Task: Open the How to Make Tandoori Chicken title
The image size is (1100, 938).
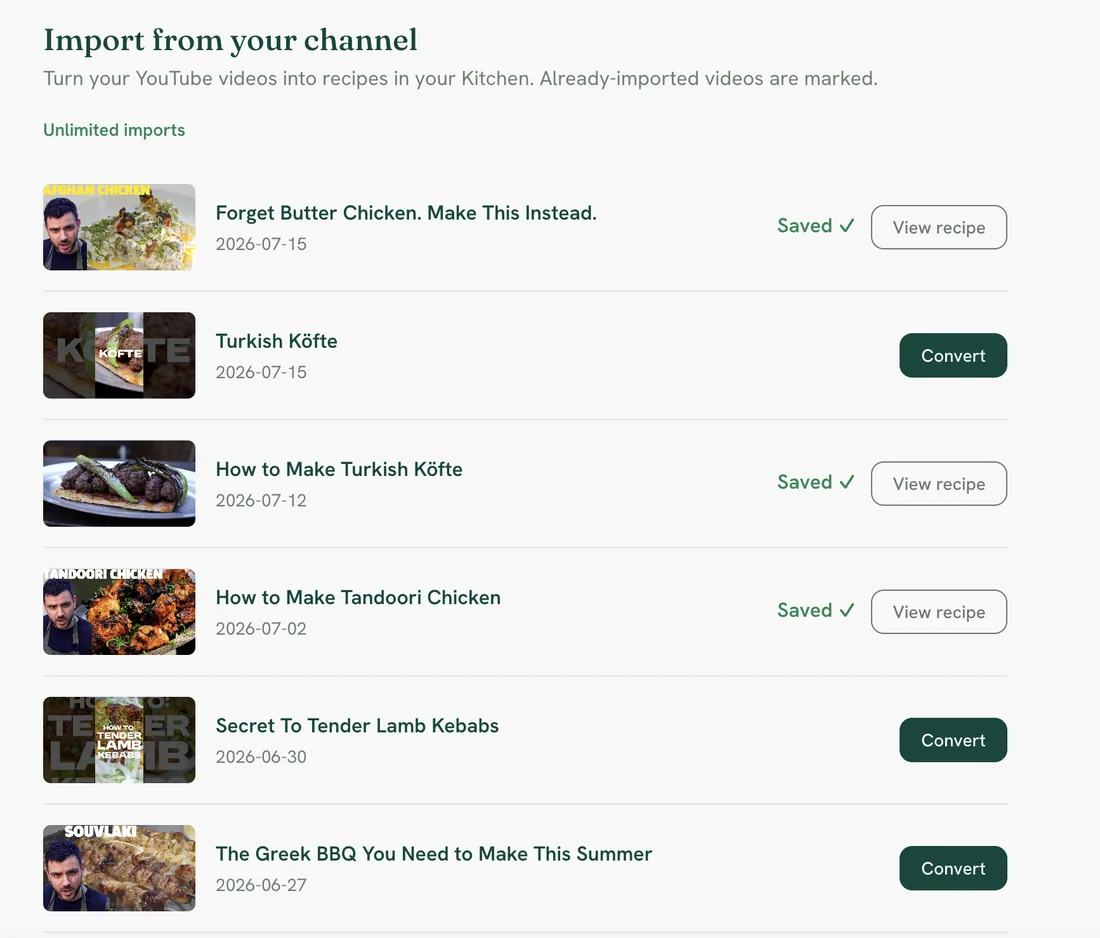Action: tap(358, 598)
